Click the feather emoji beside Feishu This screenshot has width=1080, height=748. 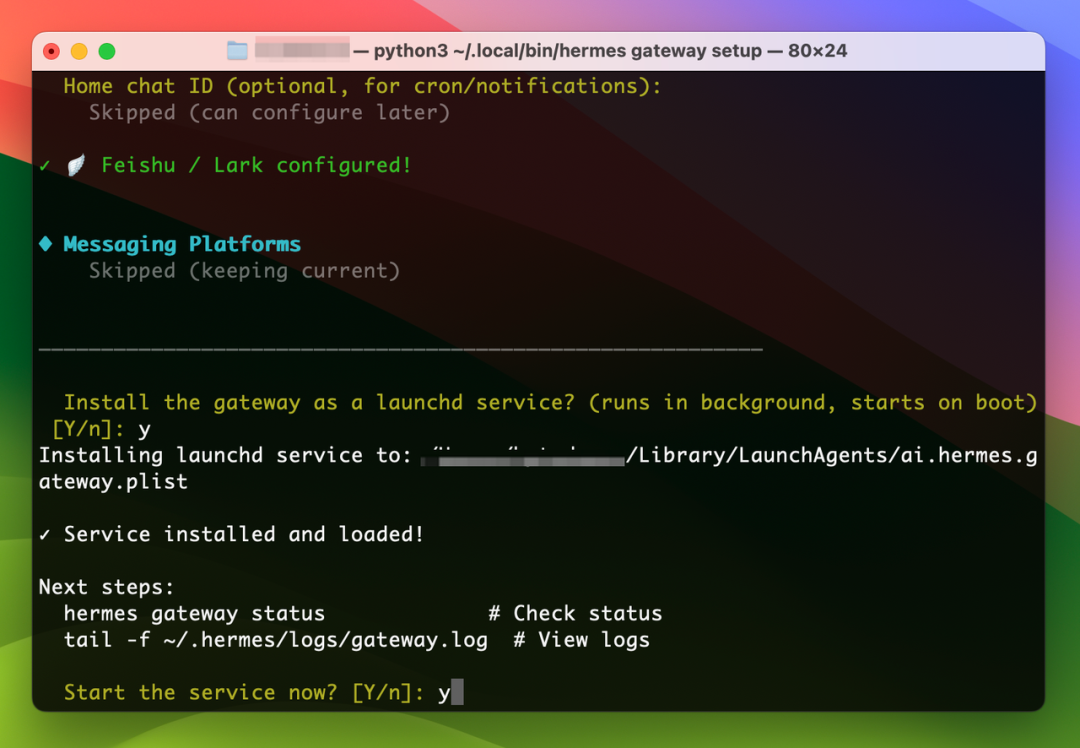76,165
